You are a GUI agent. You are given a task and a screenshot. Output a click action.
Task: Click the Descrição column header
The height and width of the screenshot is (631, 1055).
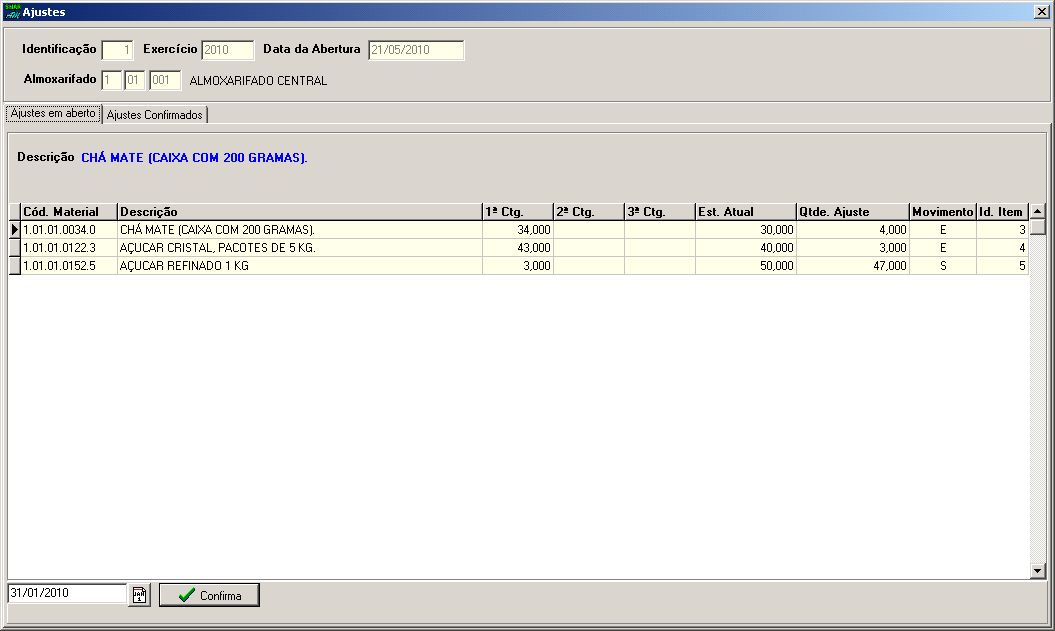299,212
